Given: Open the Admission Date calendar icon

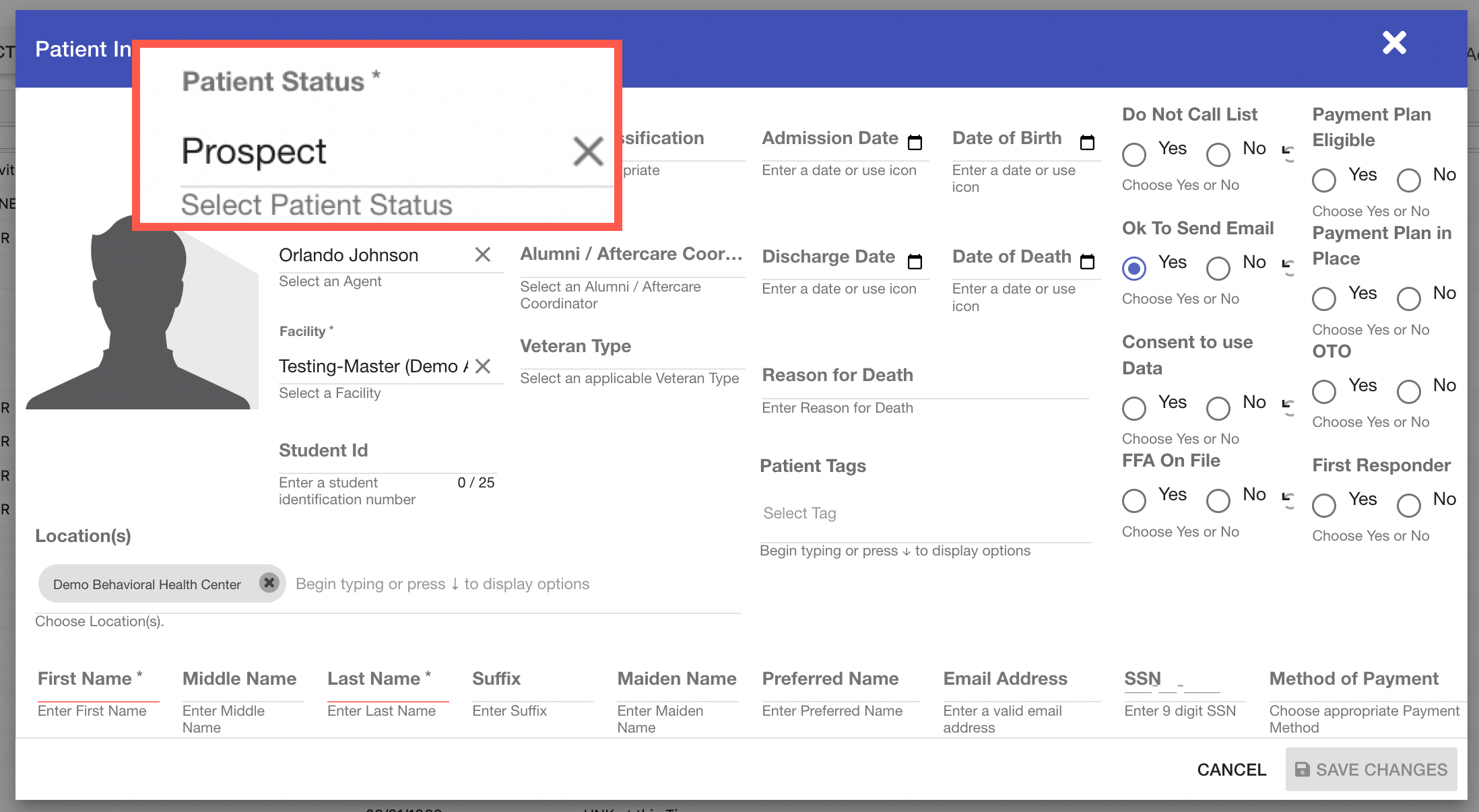Looking at the screenshot, I should tap(915, 142).
